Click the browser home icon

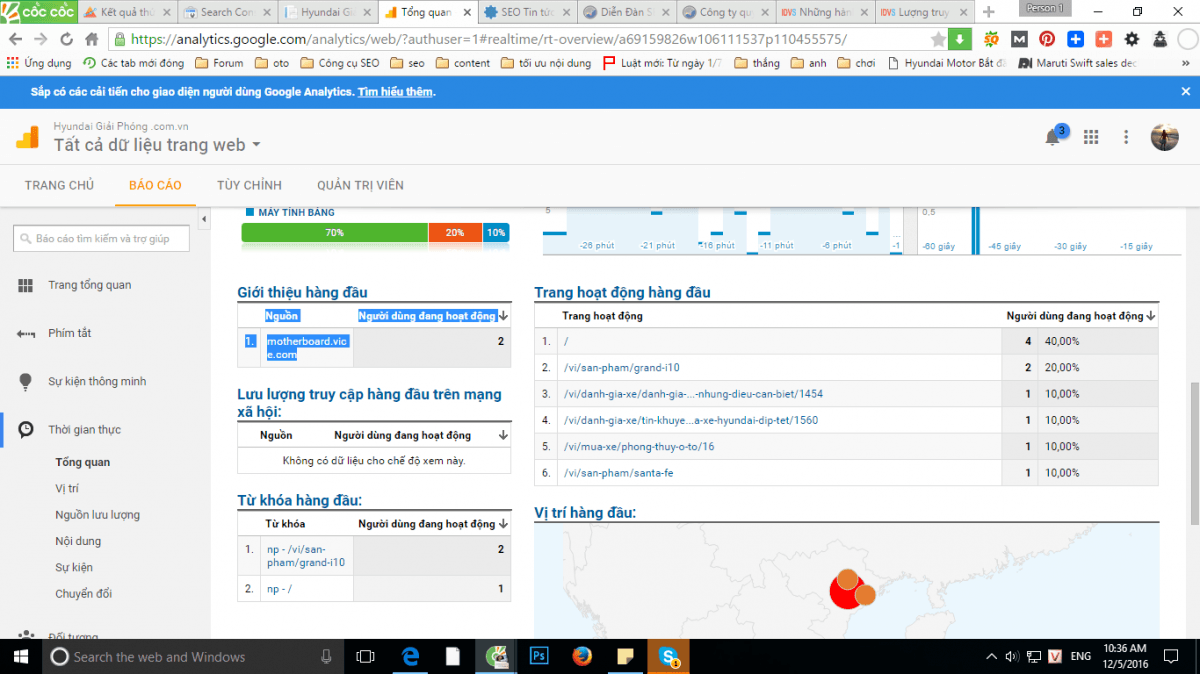[91, 39]
